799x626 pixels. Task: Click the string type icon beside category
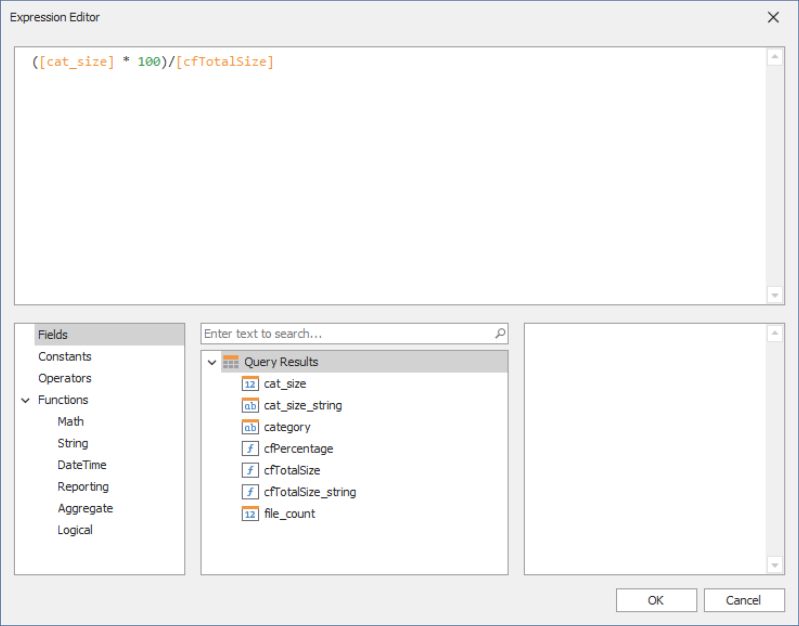click(x=250, y=427)
